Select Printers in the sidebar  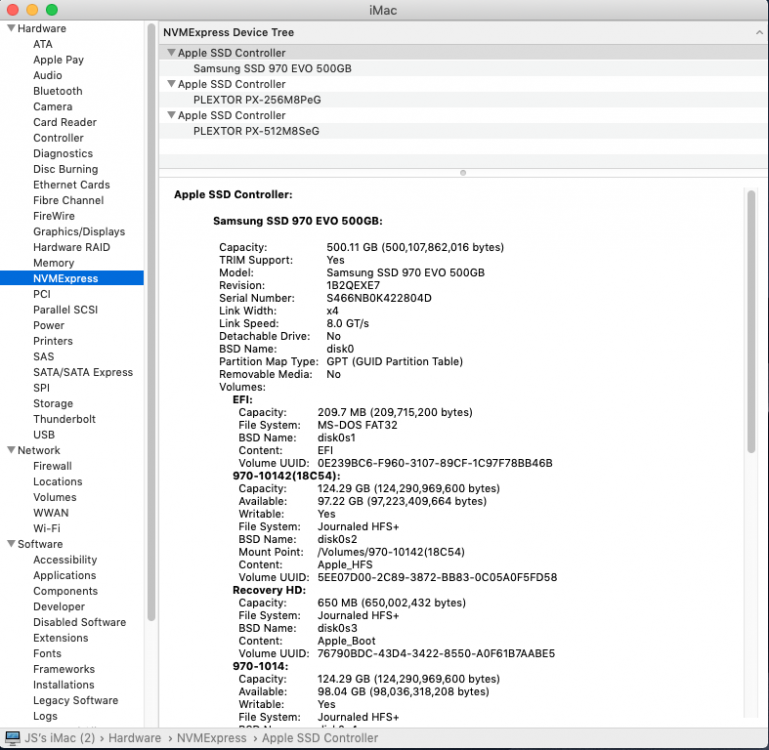coord(53,341)
